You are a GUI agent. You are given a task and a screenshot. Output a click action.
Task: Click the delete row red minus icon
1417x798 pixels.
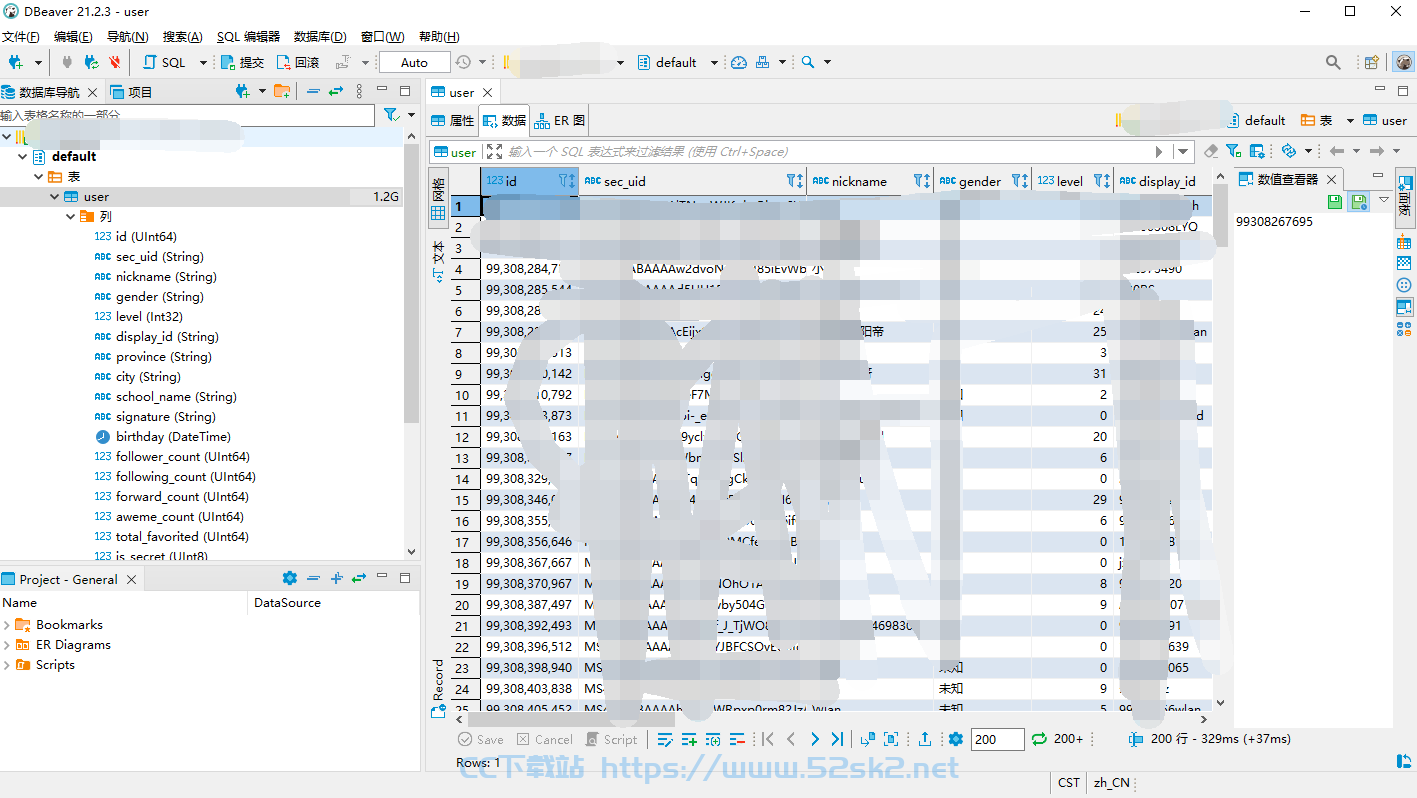pos(737,739)
